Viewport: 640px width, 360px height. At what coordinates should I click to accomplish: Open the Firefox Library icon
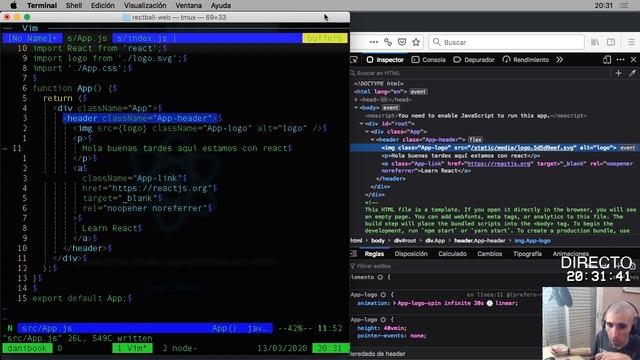click(595, 42)
